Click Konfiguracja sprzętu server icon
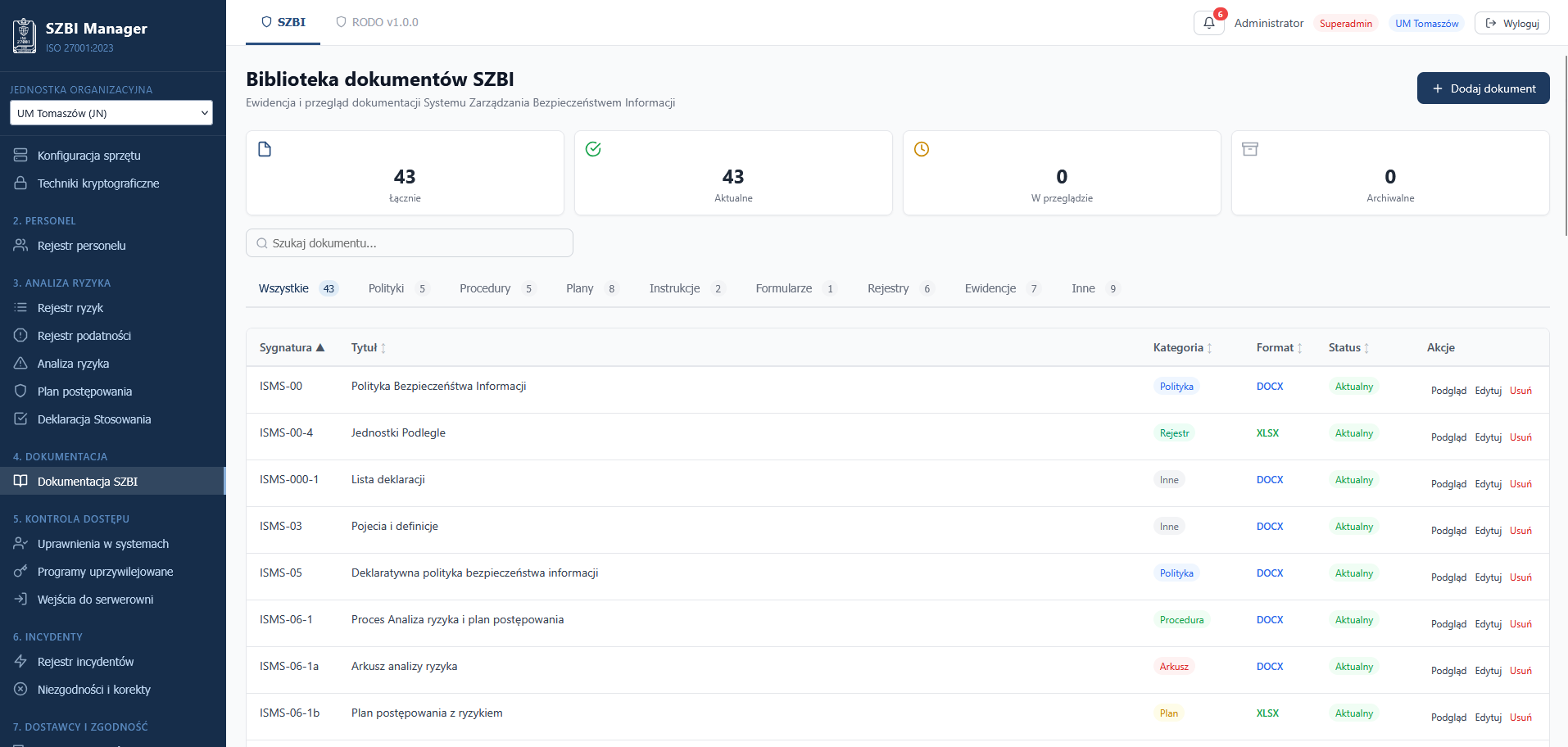The height and width of the screenshot is (747, 1568). tap(20, 155)
